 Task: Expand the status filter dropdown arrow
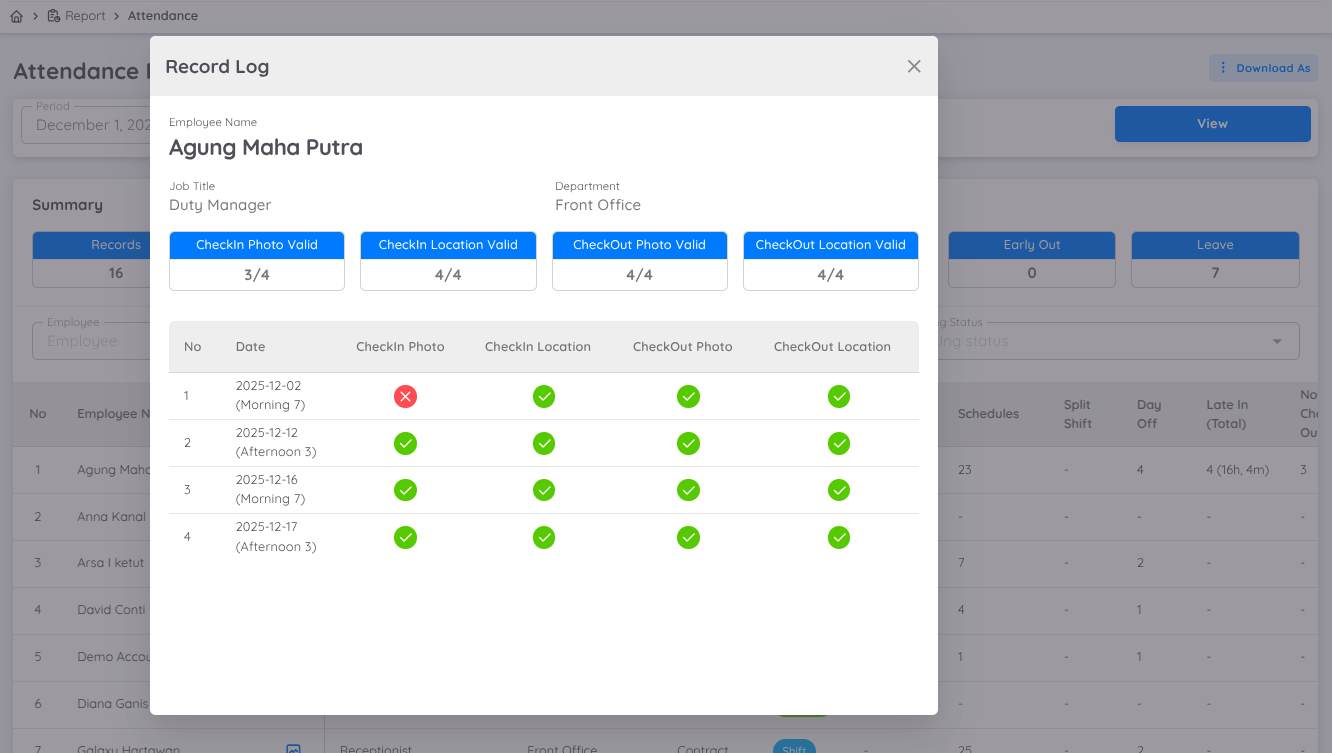tap(1276, 342)
